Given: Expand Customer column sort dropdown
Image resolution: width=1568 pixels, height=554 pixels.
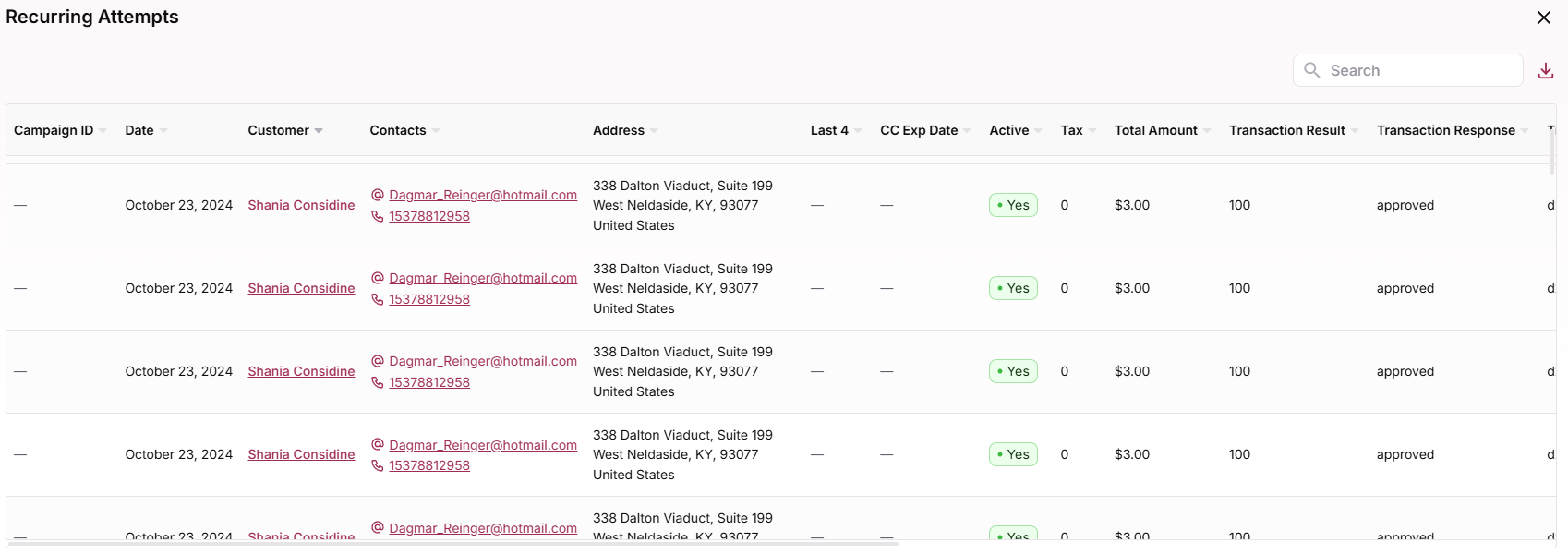Looking at the screenshot, I should click(319, 131).
